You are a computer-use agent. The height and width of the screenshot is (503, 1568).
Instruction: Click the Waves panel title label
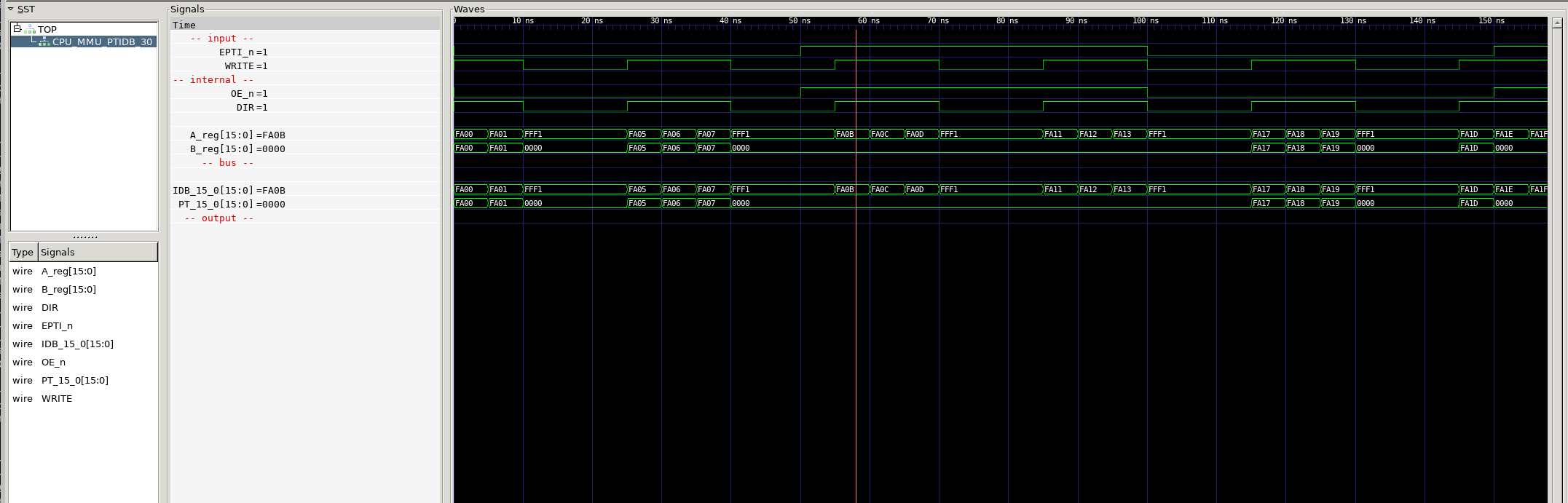pos(469,9)
